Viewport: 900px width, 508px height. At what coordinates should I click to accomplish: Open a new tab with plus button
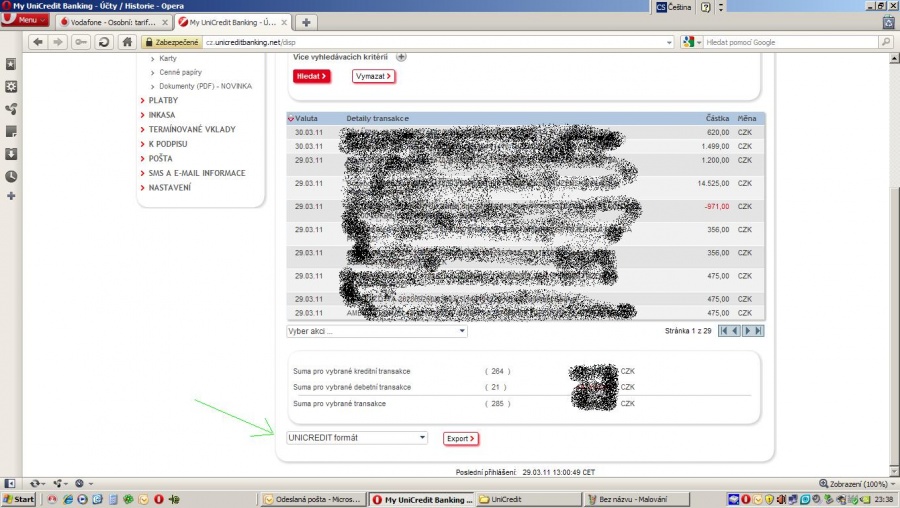point(306,22)
